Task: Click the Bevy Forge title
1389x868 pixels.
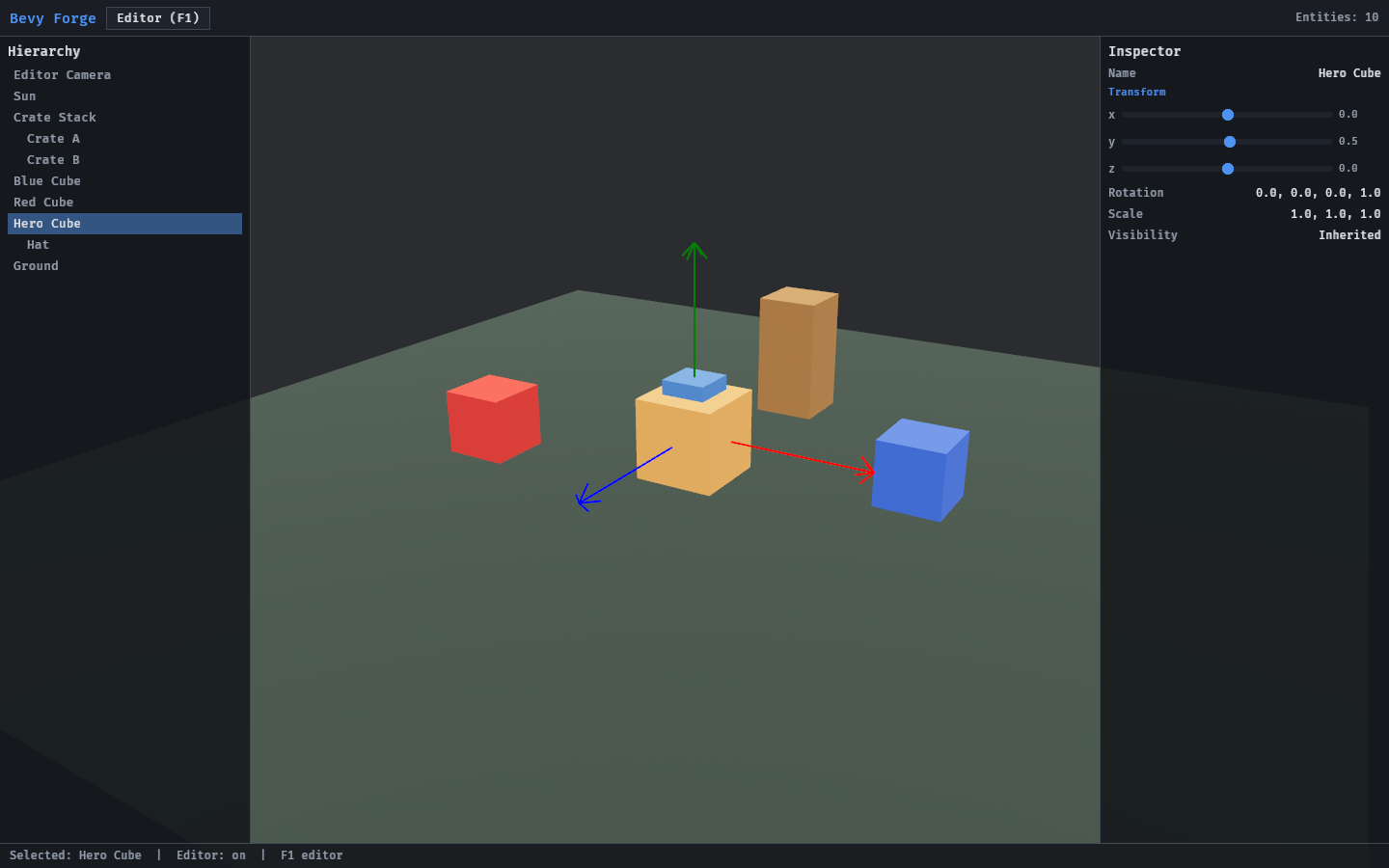Action: [x=53, y=18]
